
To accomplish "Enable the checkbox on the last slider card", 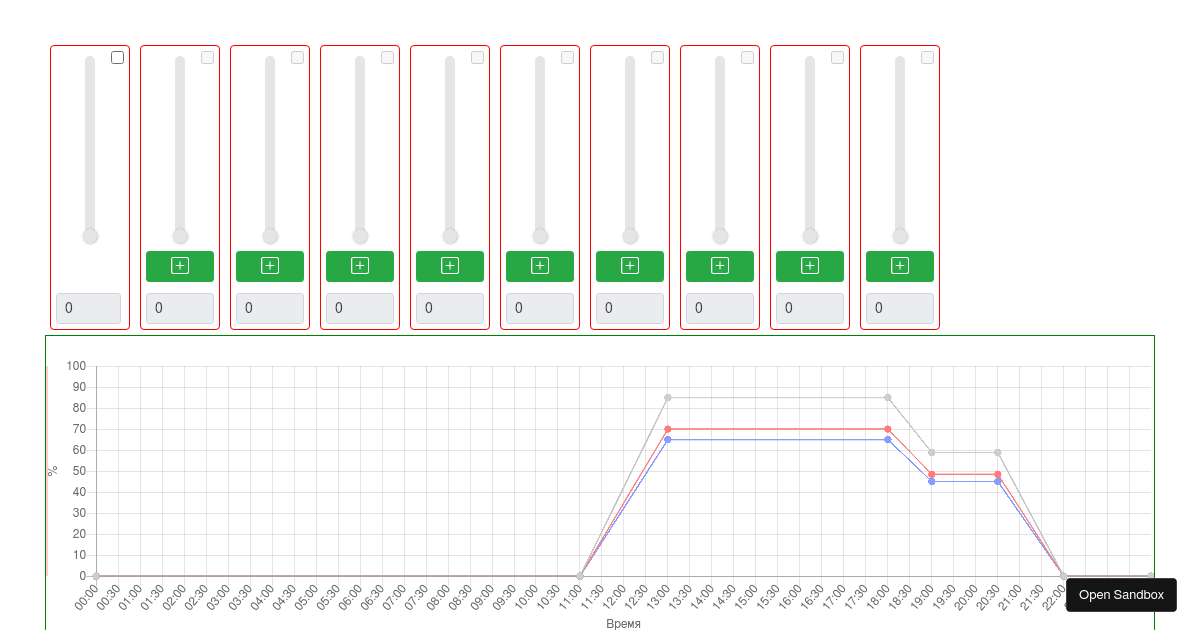I will click(x=927, y=57).
